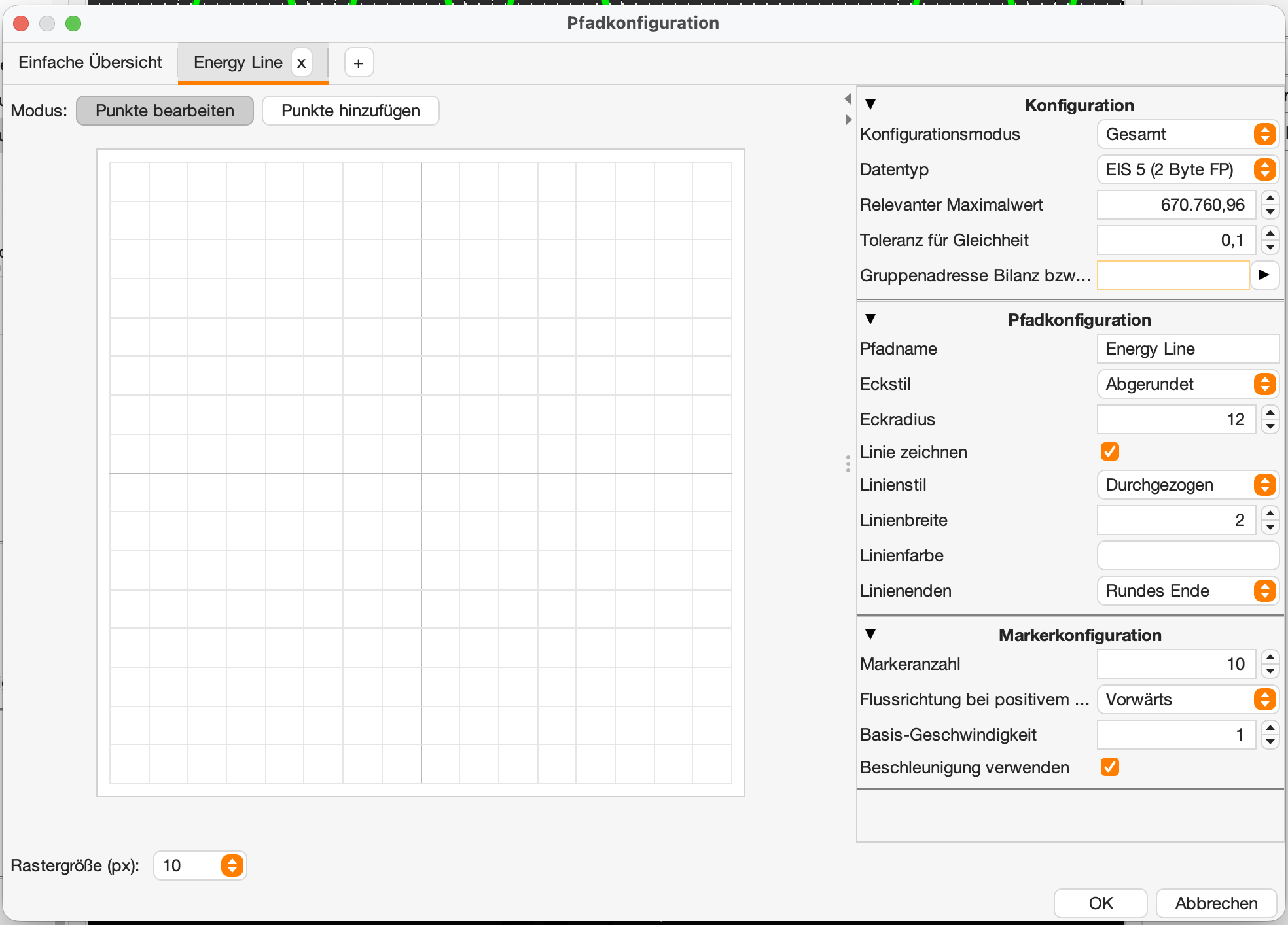Click arrow button next to Gruppenadresse Bilanz field
The image size is (1288, 925).
pyautogui.click(x=1264, y=275)
